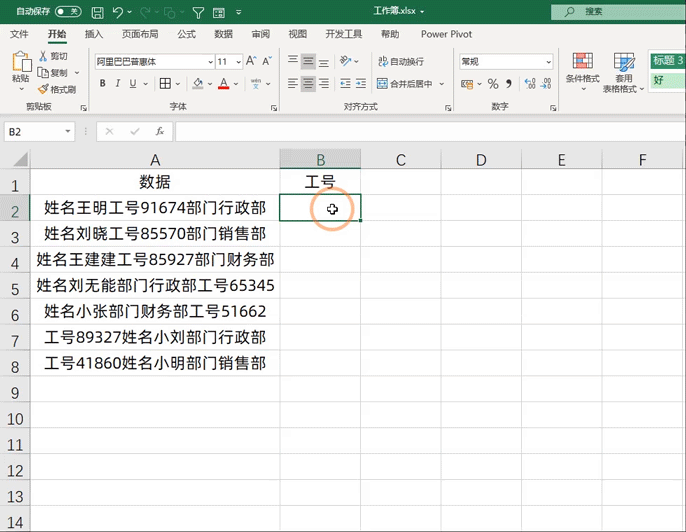Screen dimensions: 686x532
Task: Click the increase decimal icon
Action: pos(530,83)
